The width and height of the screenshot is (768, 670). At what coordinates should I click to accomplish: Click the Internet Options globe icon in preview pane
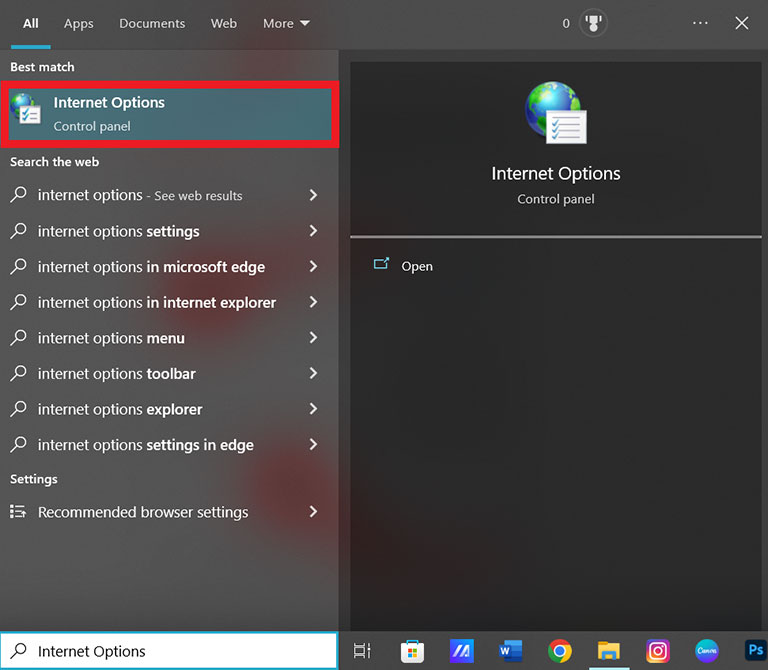pyautogui.click(x=556, y=113)
